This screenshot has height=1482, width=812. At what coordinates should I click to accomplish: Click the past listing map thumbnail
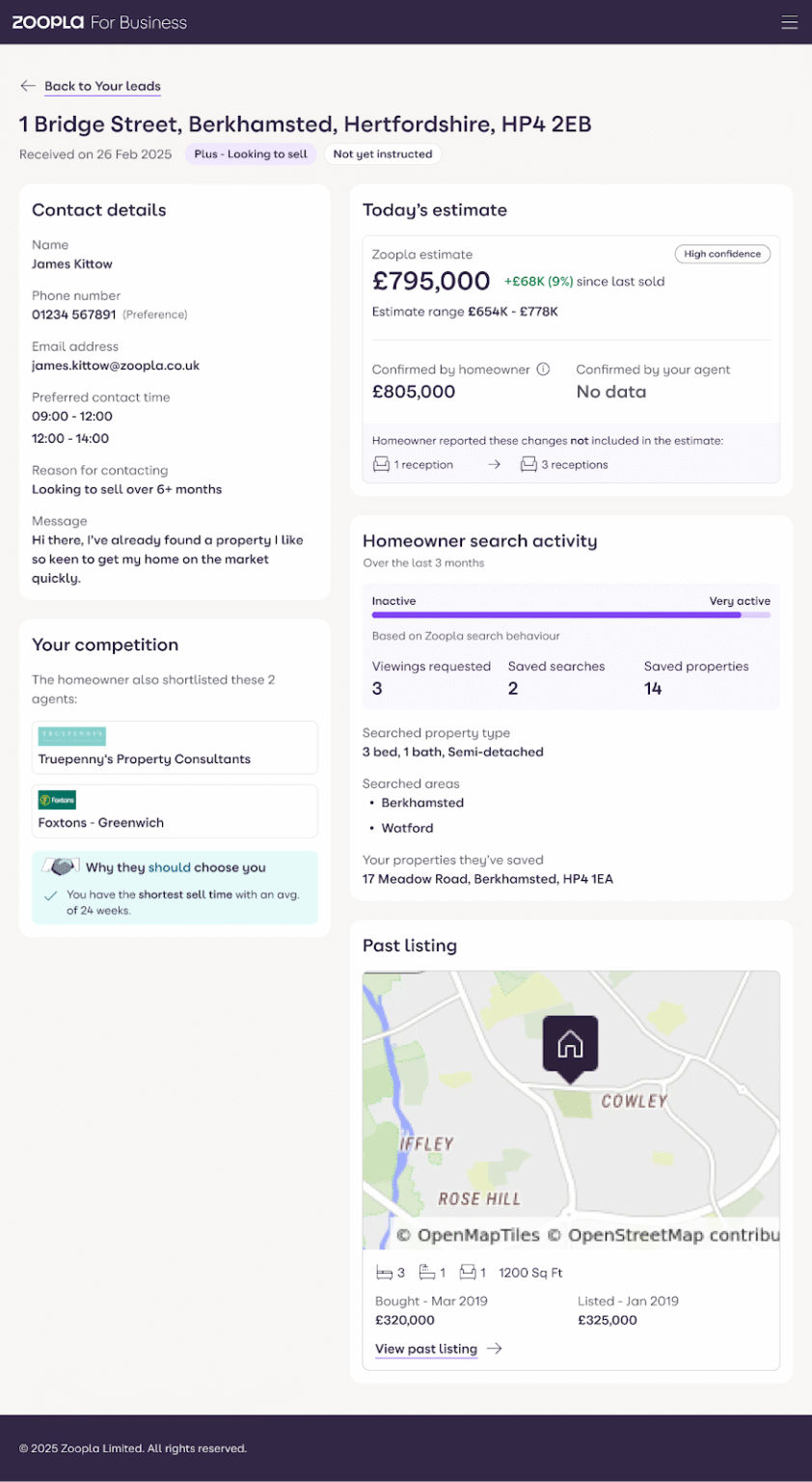click(x=570, y=1110)
